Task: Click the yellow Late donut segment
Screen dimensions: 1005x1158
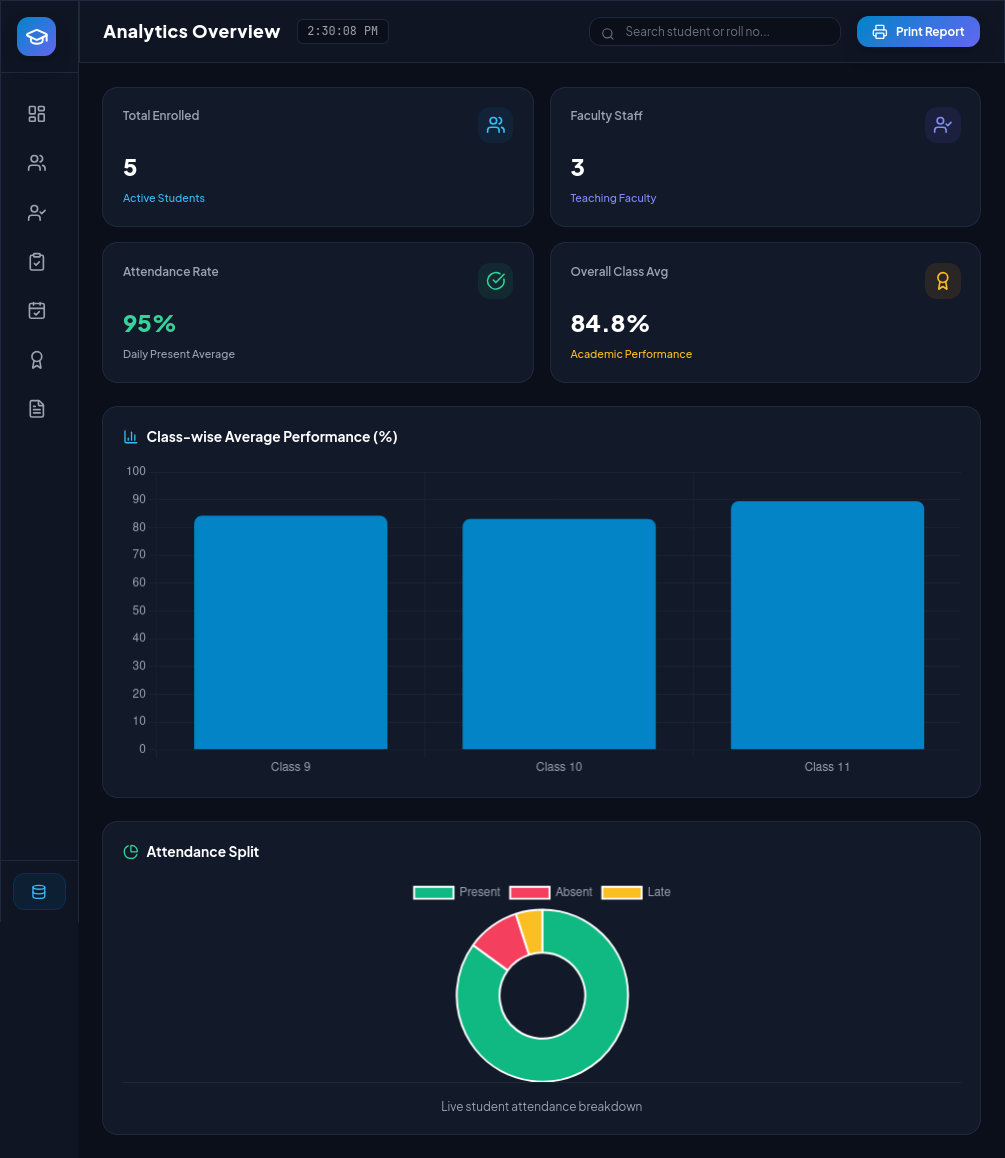Action: 532,931
